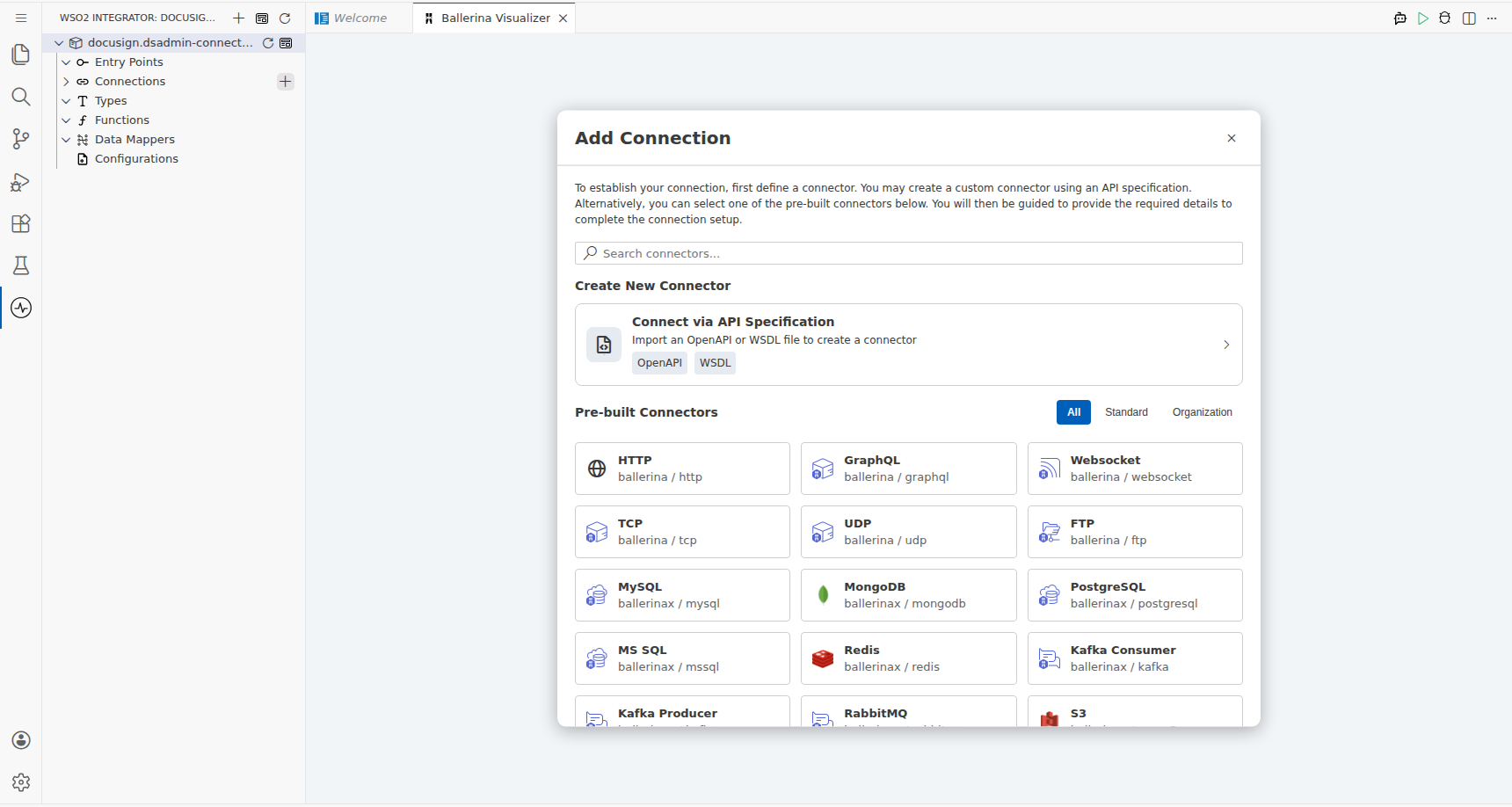Select the MySQL connector card
The height and width of the screenshot is (807, 1512).
click(682, 595)
